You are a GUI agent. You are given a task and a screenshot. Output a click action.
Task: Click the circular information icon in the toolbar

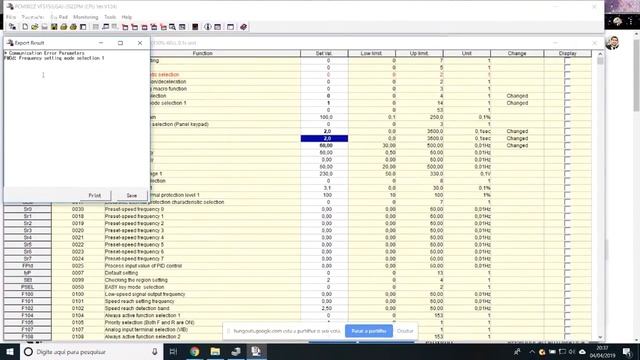click(207, 27)
